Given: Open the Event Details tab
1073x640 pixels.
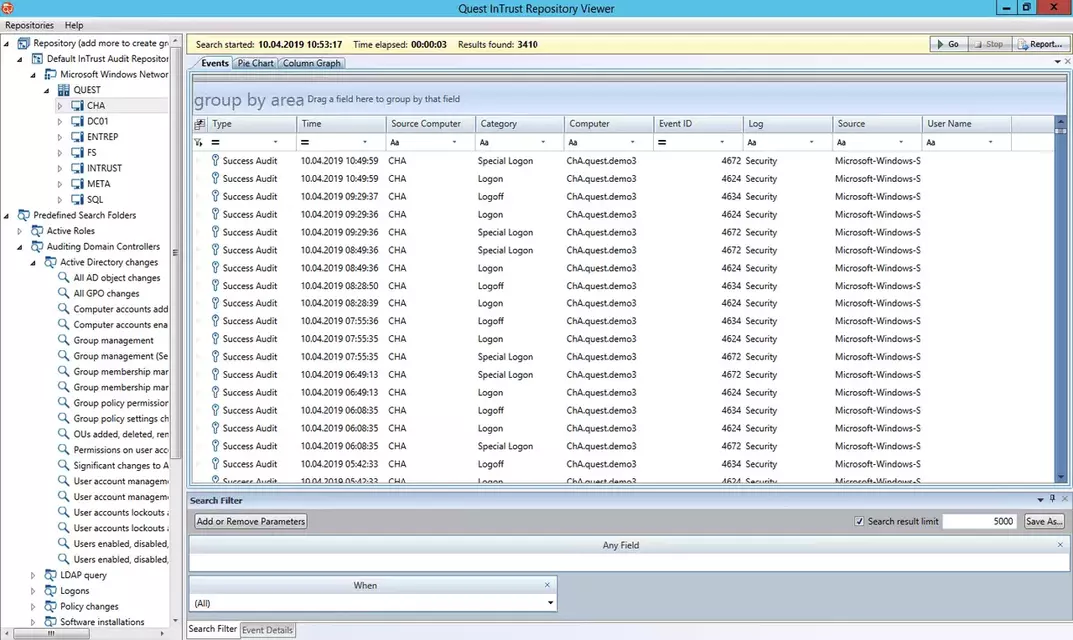Looking at the screenshot, I should coord(268,630).
